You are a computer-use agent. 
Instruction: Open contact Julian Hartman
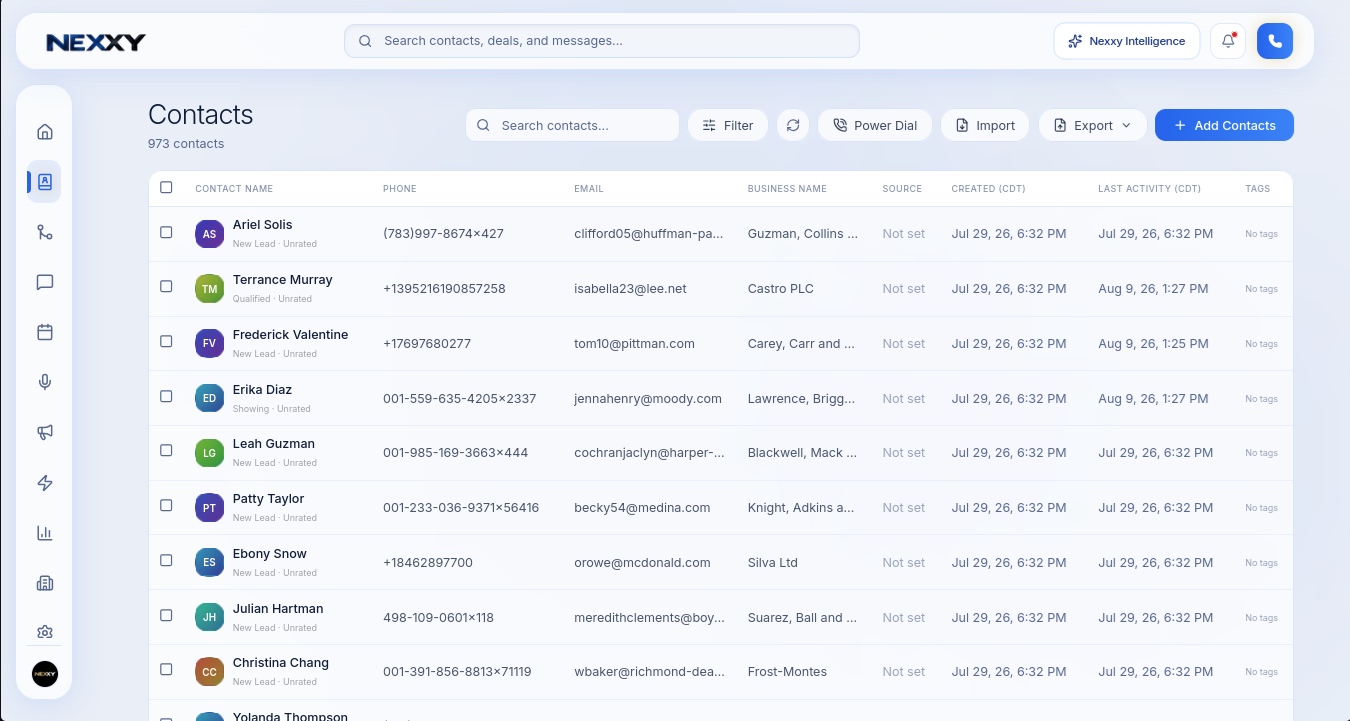click(x=278, y=609)
